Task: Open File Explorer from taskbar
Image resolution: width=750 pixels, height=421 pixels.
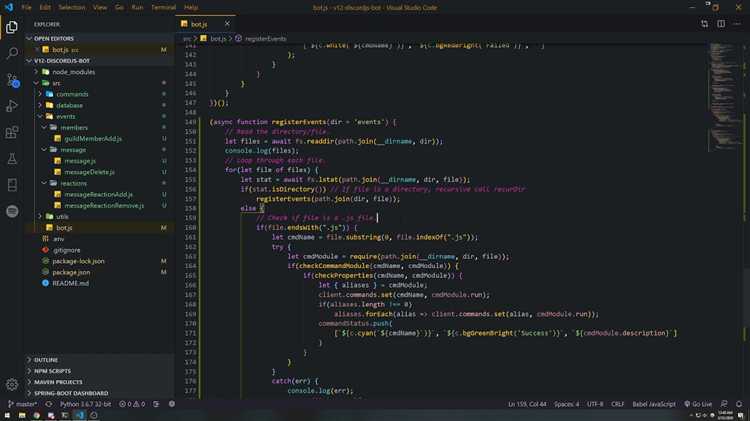Action: [x=22, y=415]
